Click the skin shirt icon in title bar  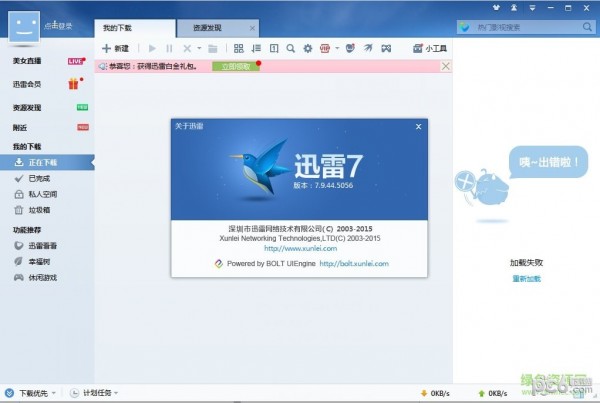(496, 7)
